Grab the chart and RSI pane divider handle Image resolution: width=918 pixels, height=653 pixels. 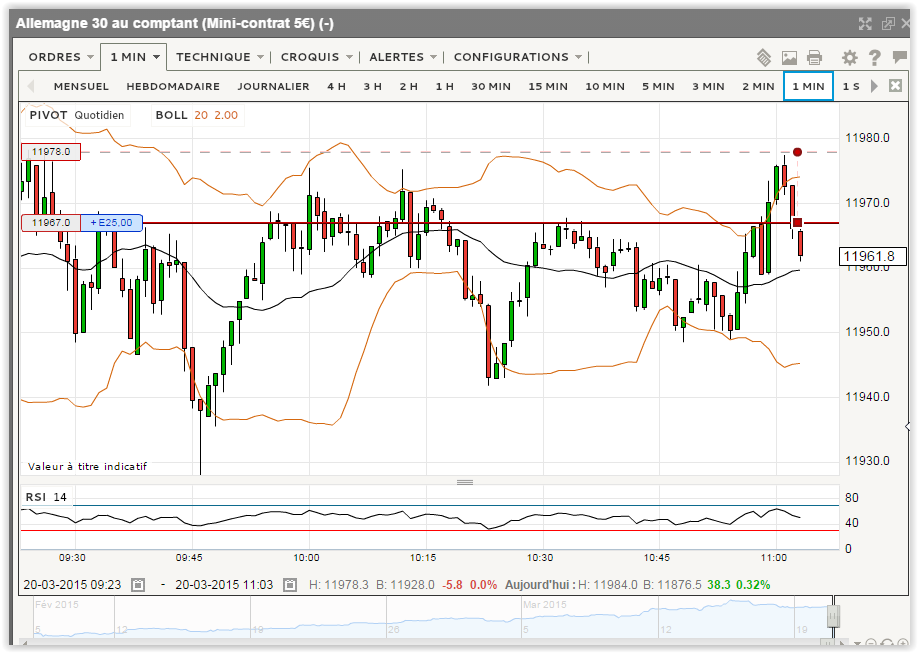point(465,482)
